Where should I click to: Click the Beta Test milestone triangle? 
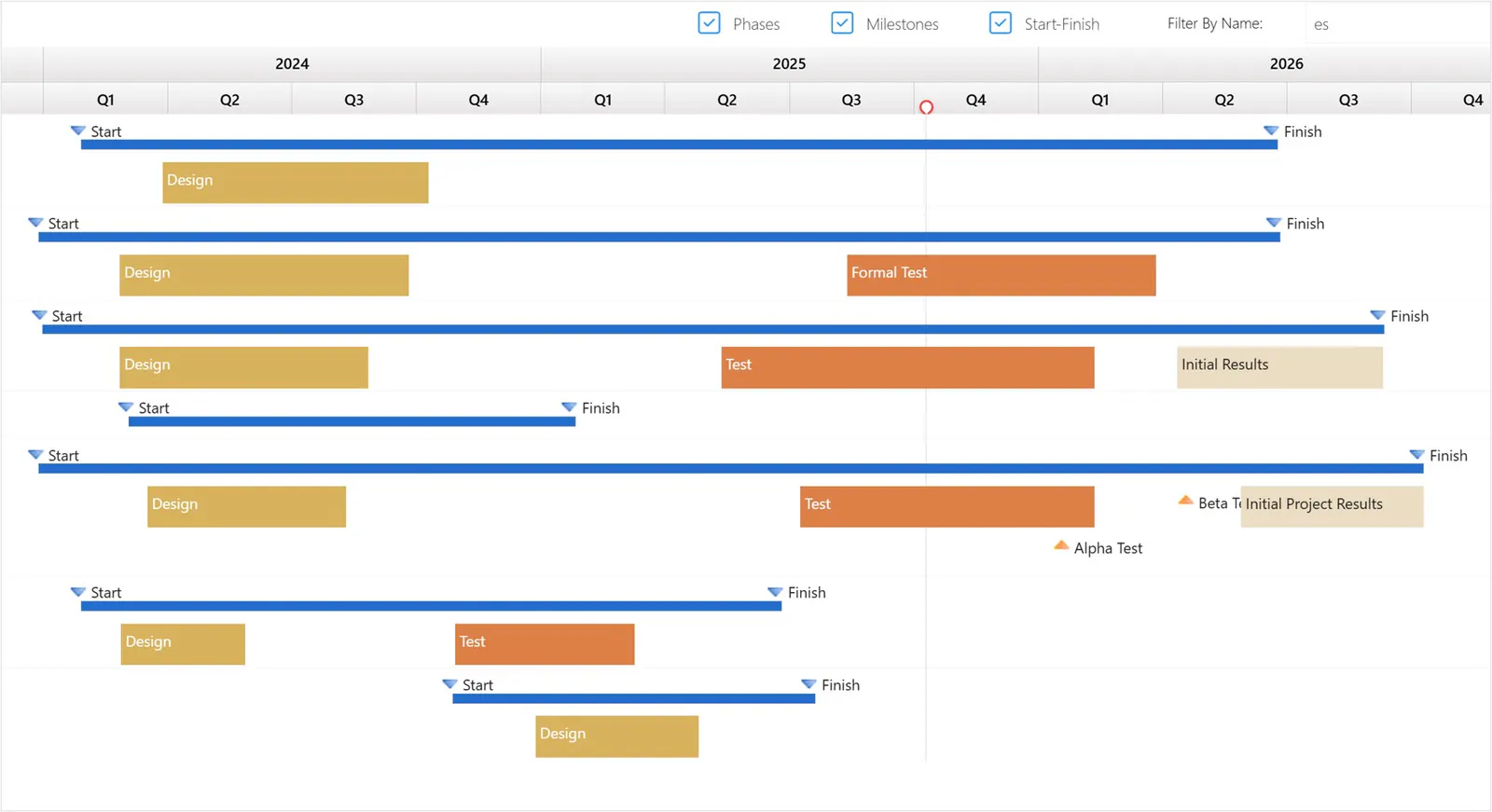click(x=1185, y=501)
